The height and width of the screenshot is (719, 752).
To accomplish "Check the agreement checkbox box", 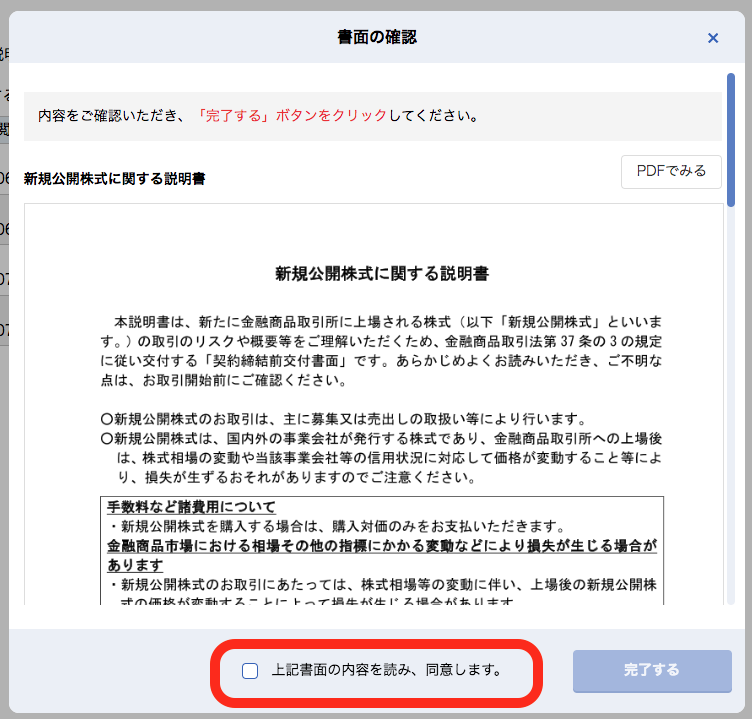I will (x=250, y=670).
